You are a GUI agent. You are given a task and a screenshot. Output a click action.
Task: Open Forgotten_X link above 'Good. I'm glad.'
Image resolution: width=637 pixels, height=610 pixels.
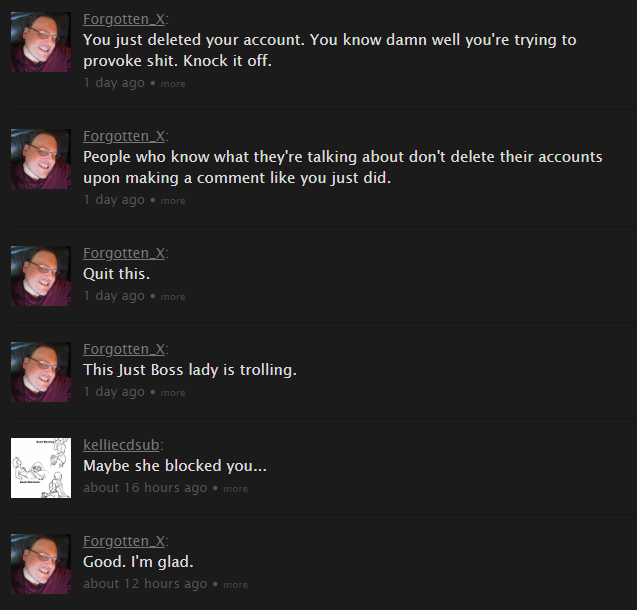point(124,541)
